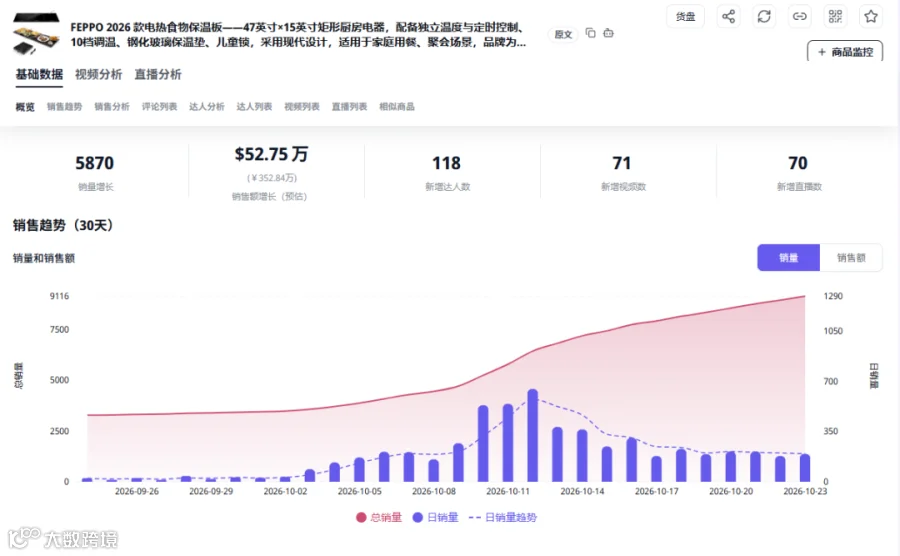Click the refresh data icon
The width and height of the screenshot is (900, 556).
[x=764, y=16]
